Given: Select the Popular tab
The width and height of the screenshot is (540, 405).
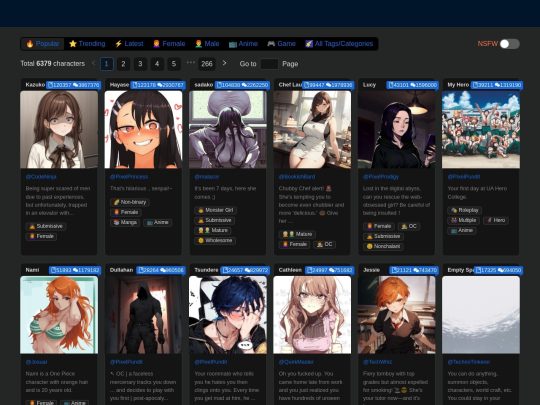Looking at the screenshot, I should tap(43, 44).
